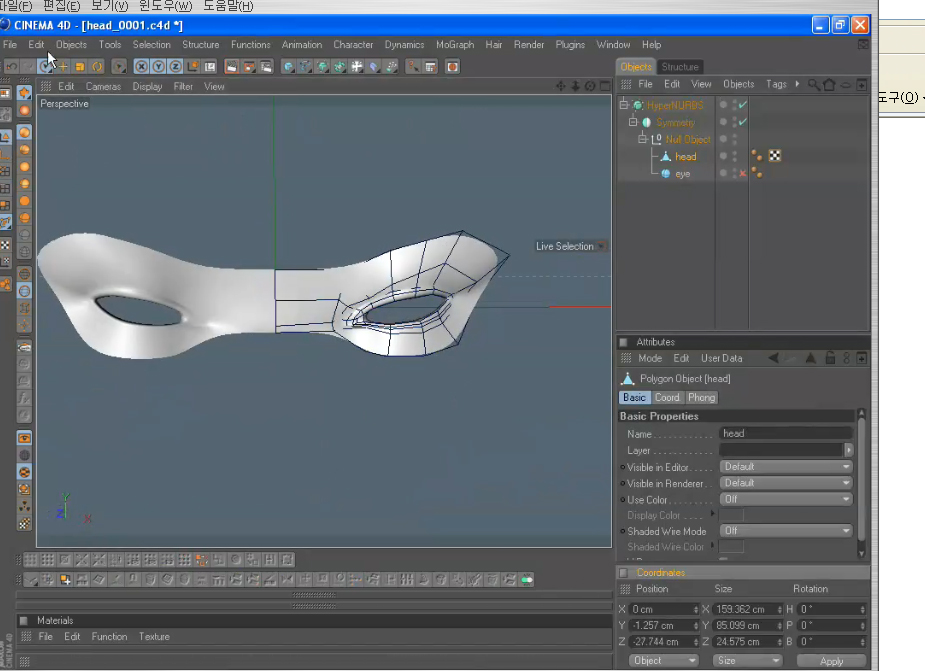Toggle the HyperNURBS enable checkmark
925x671 pixels.
743,105
